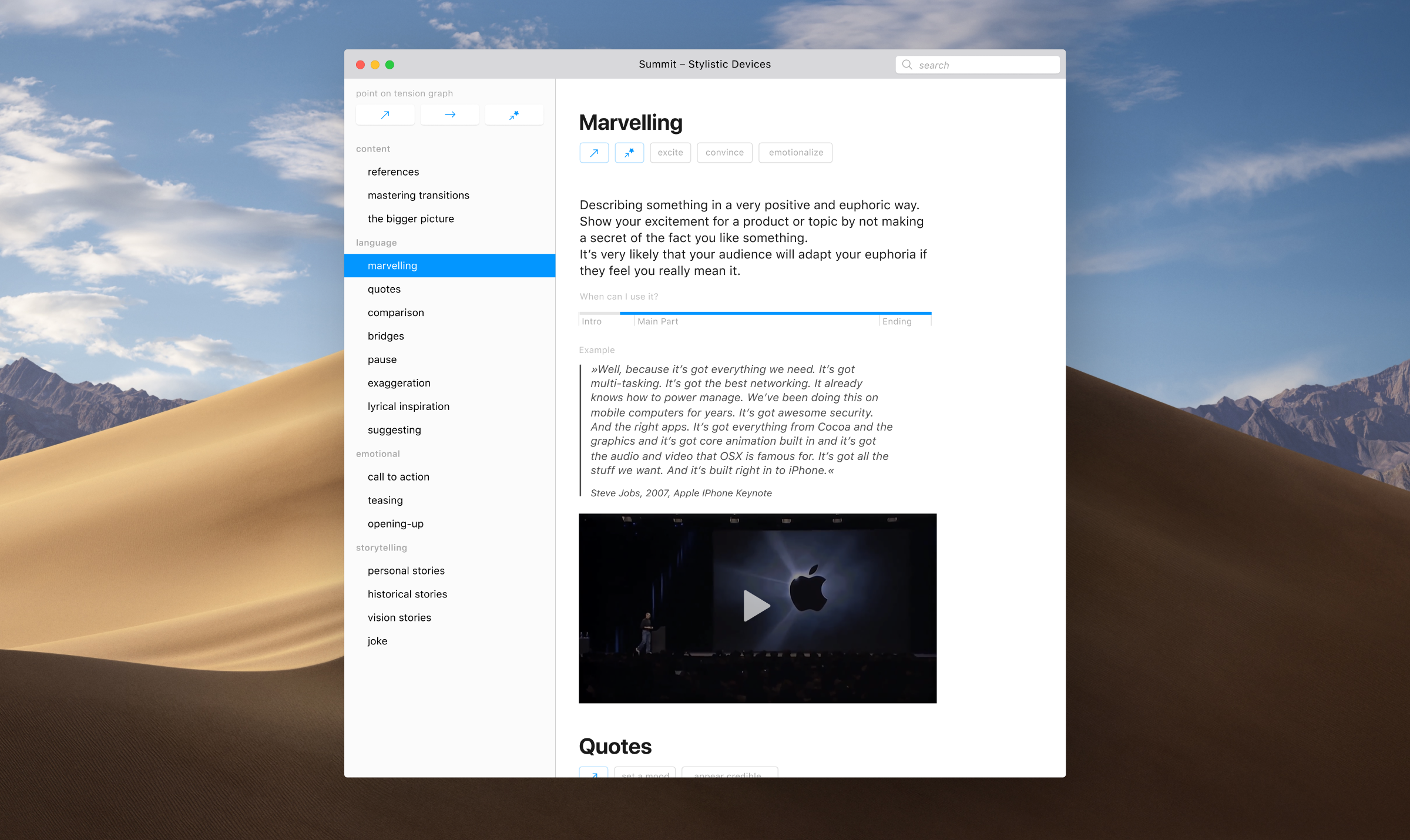Click the Marvelling heading
The image size is (1410, 840).
pyautogui.click(x=630, y=123)
